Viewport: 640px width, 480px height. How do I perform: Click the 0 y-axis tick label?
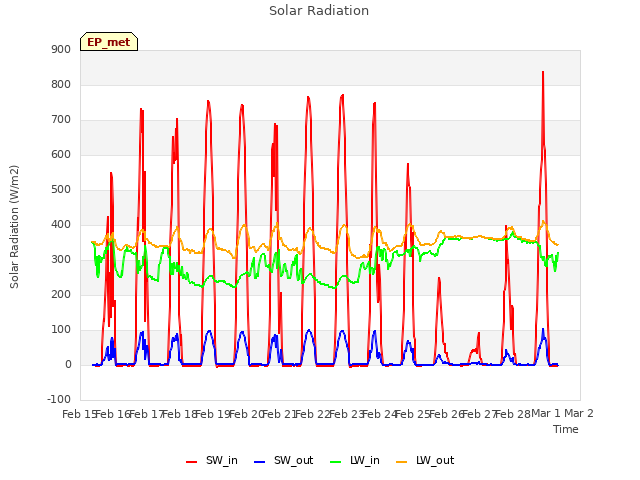(68, 364)
